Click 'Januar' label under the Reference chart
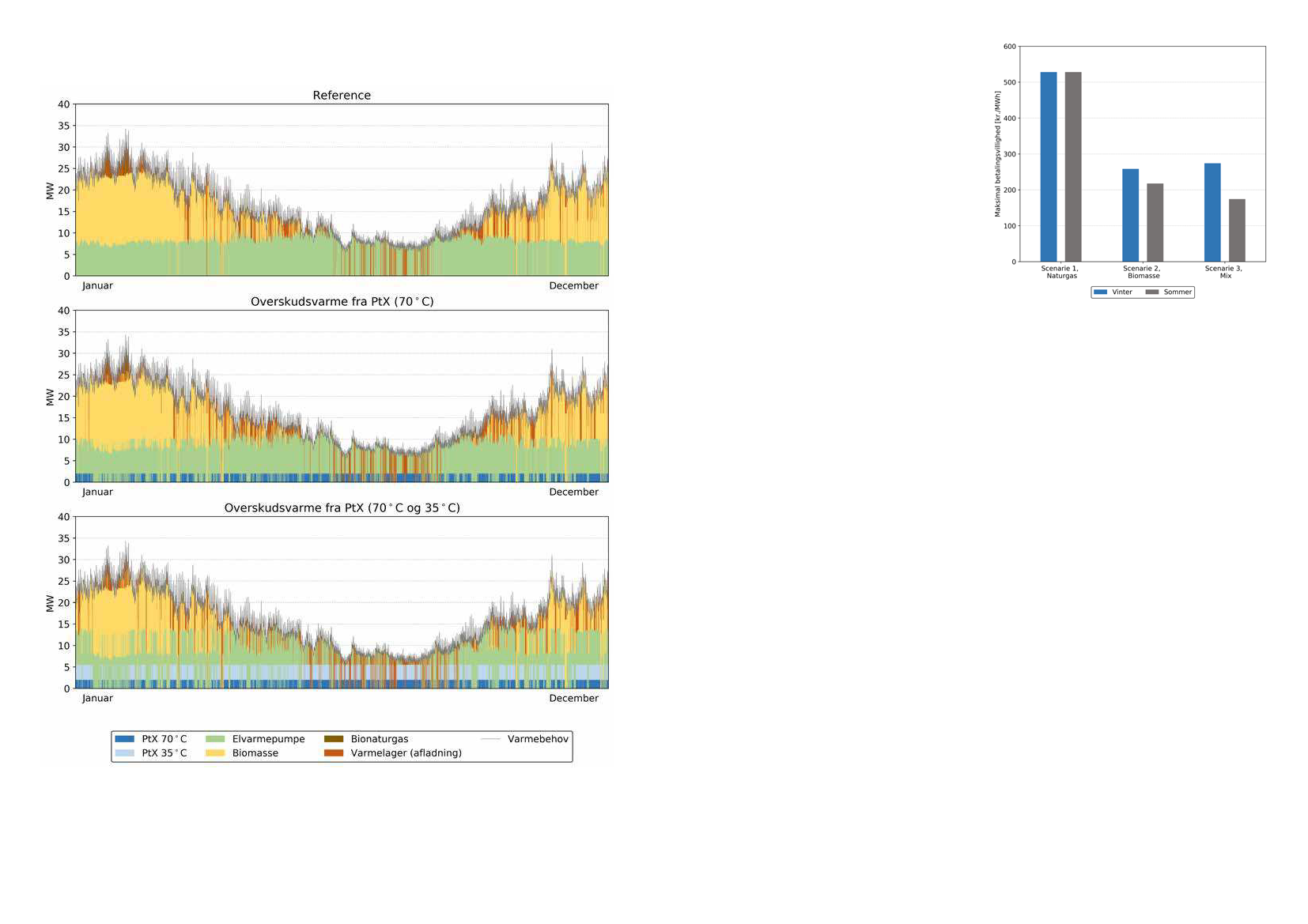The image size is (1308, 924). (x=97, y=286)
